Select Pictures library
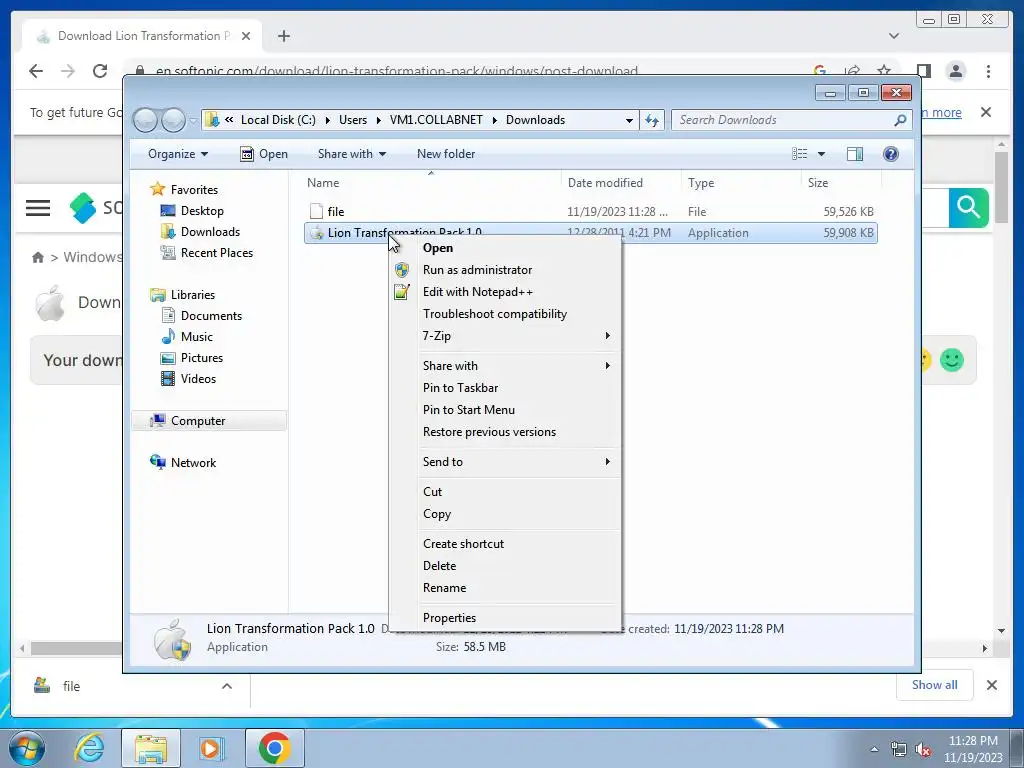This screenshot has width=1024, height=768. coord(201,358)
